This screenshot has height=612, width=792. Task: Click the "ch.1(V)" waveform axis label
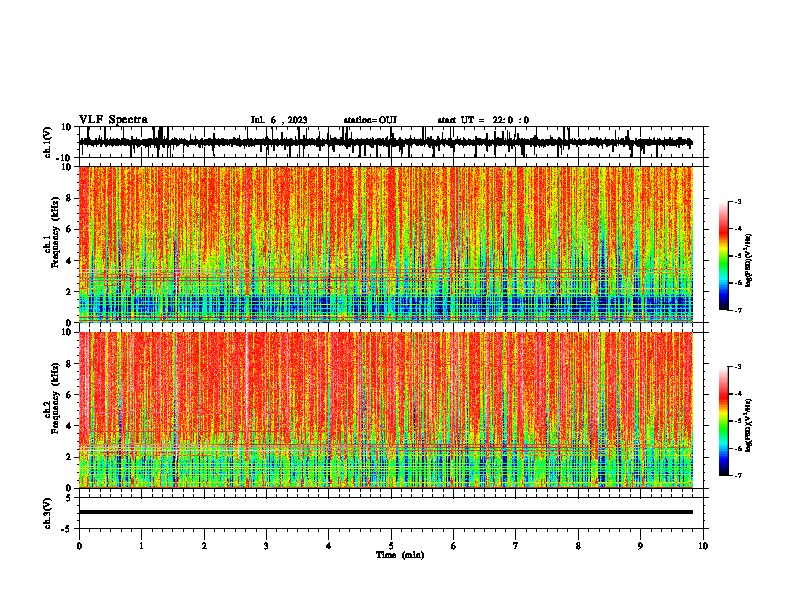pyautogui.click(x=47, y=142)
